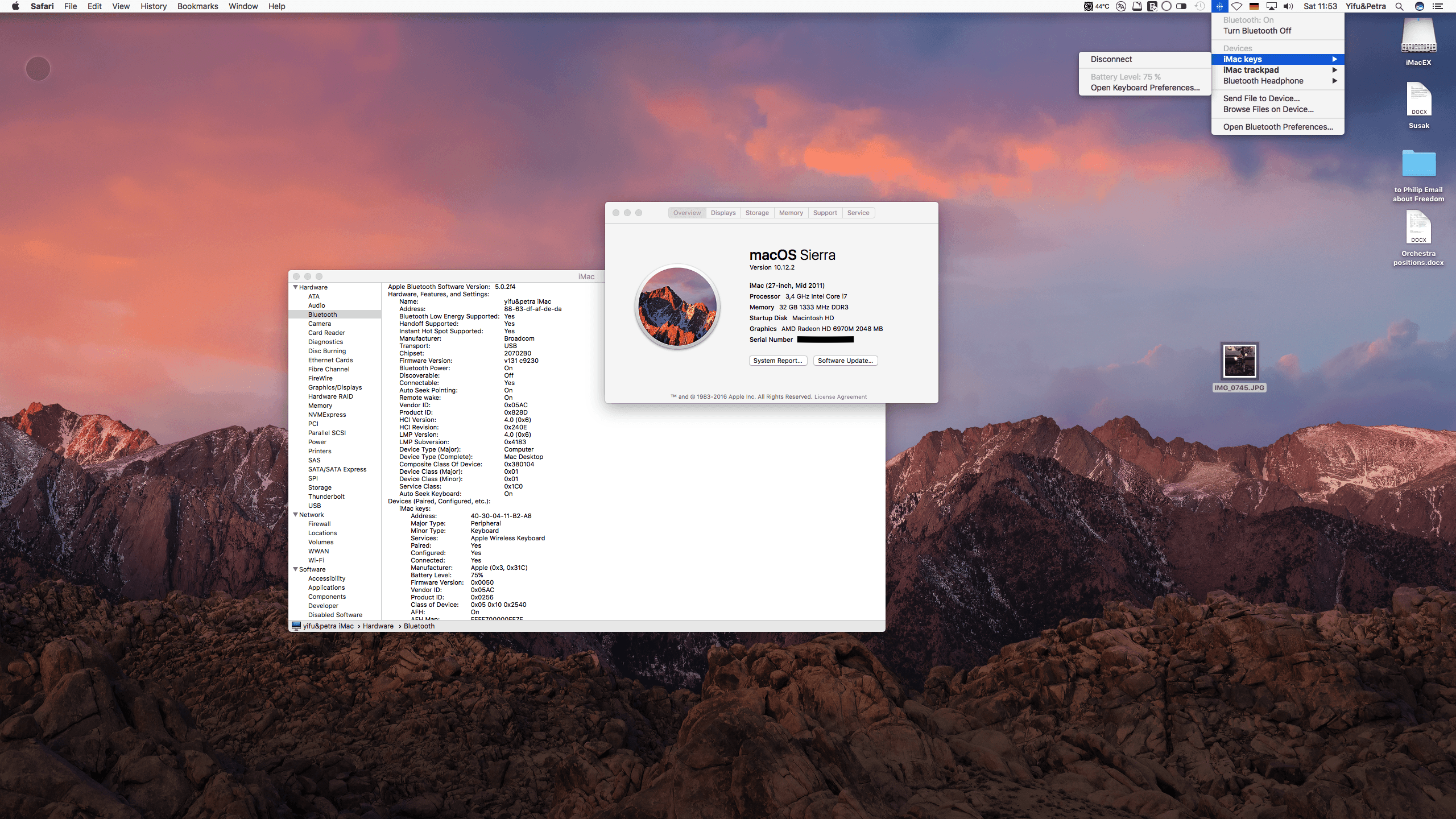Open Bluetooth Preferences from menu

point(1277,127)
